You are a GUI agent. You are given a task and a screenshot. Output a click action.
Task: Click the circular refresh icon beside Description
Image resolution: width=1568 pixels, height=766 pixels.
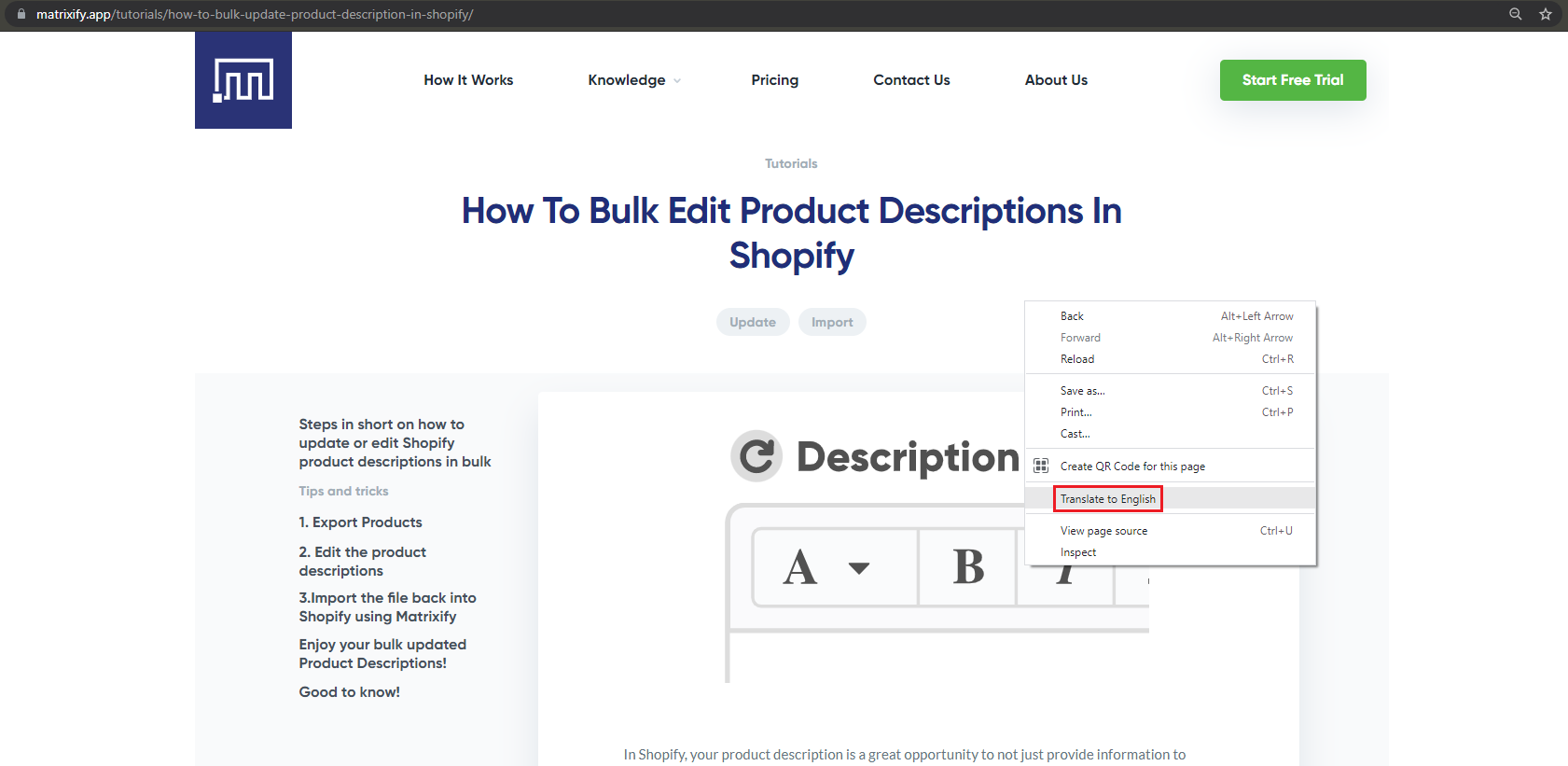pyautogui.click(x=756, y=456)
